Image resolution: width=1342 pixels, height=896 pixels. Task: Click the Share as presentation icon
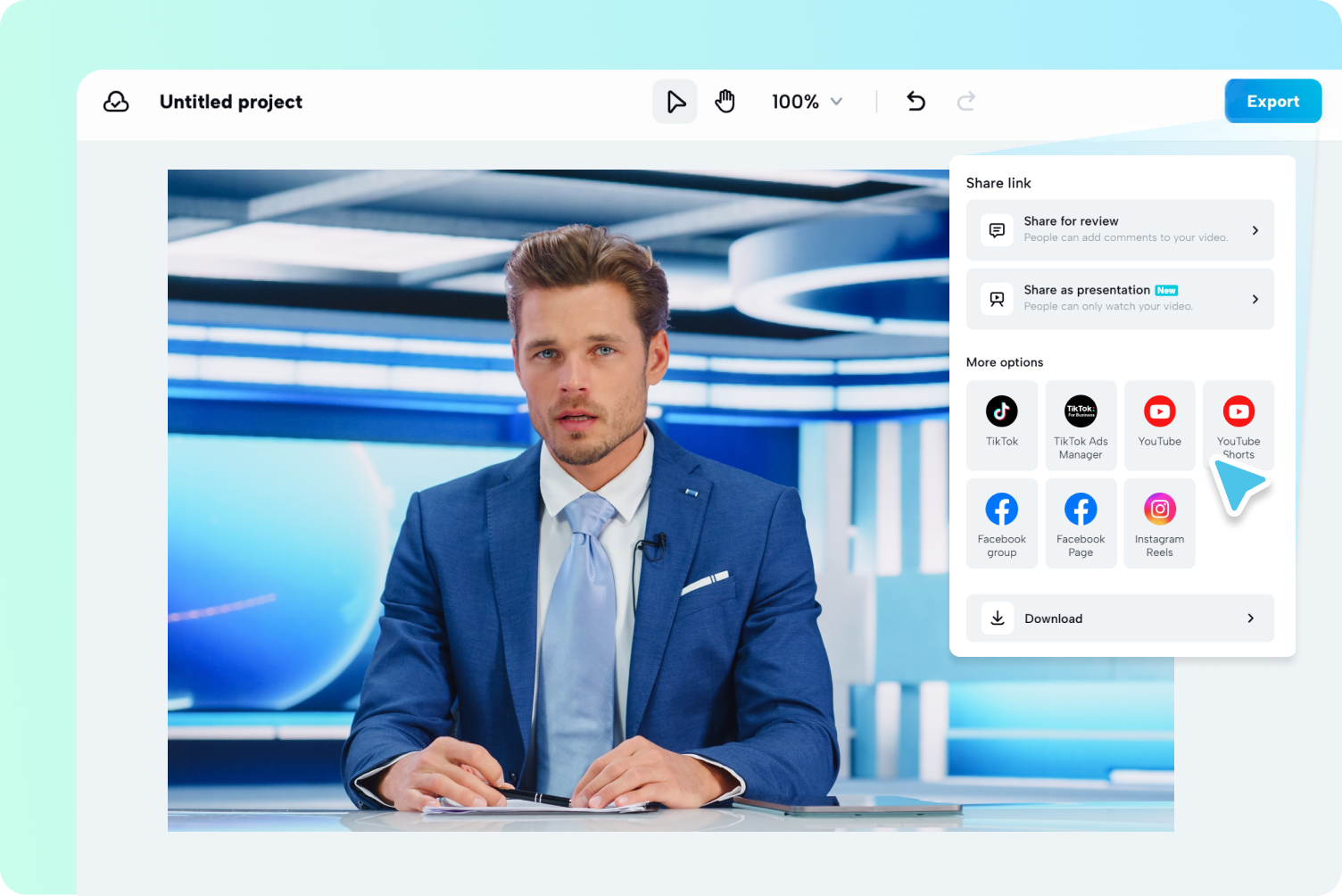997,299
